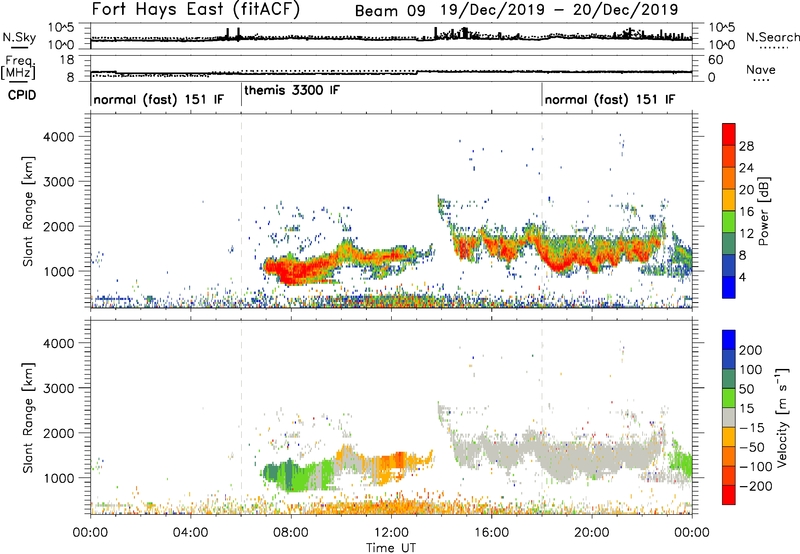Click the 'Time UT' axis label
Screen dimensions: 800x554
(391, 547)
